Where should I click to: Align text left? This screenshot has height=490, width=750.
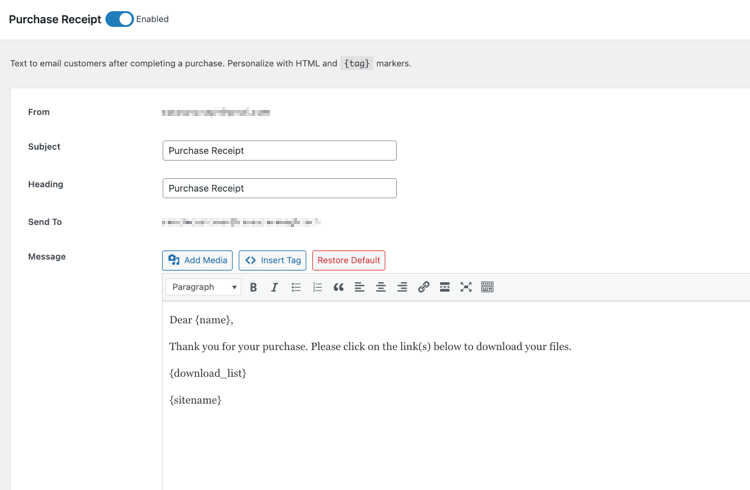pyautogui.click(x=359, y=287)
